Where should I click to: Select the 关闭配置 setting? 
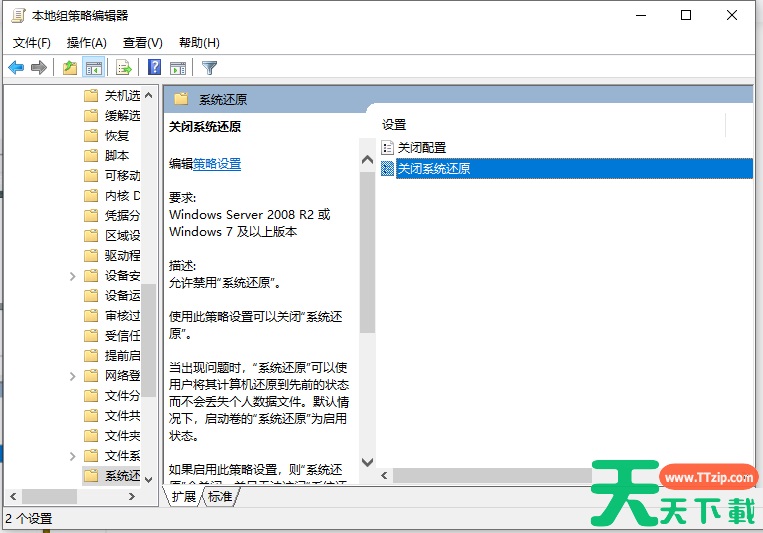pyautogui.click(x=422, y=147)
